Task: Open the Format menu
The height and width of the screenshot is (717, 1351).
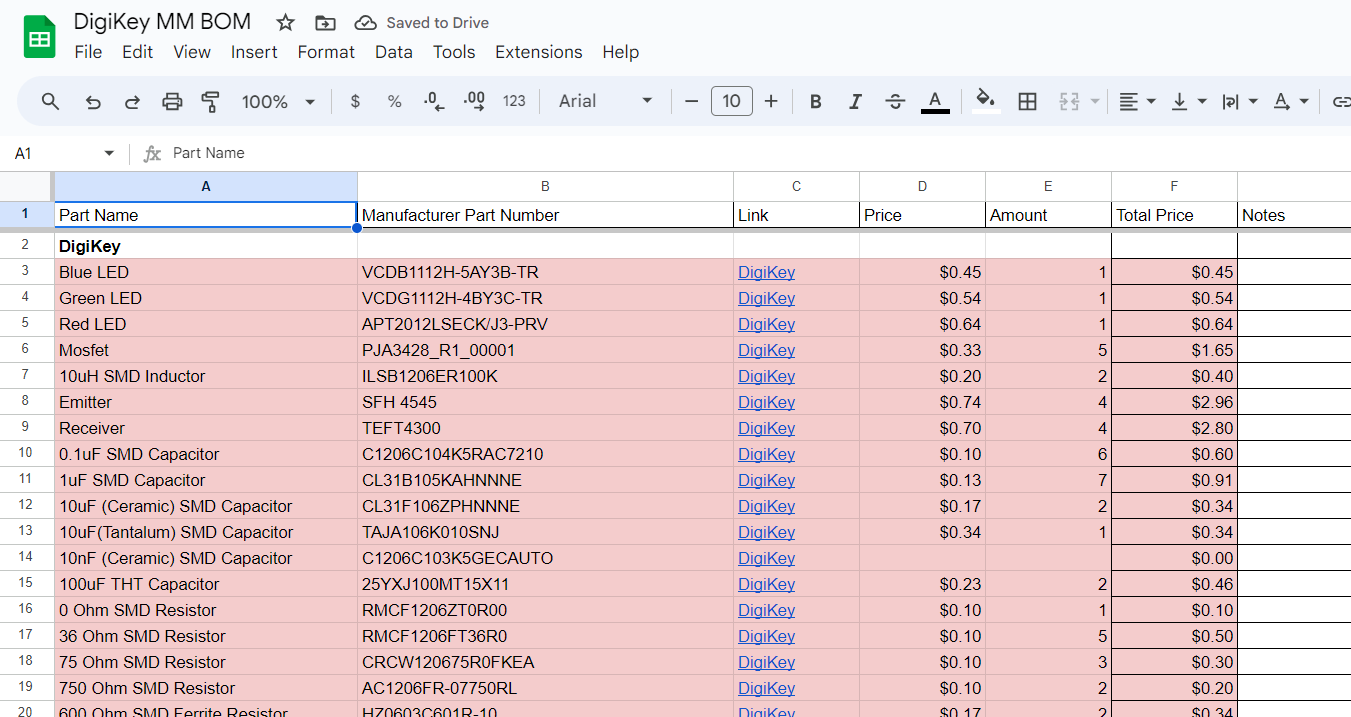Action: click(326, 52)
